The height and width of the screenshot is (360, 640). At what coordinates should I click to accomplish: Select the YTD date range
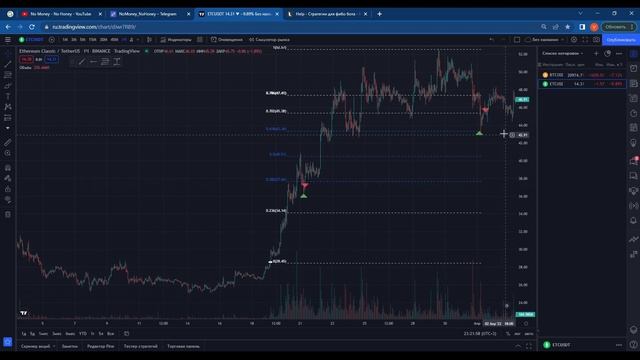tap(83, 333)
